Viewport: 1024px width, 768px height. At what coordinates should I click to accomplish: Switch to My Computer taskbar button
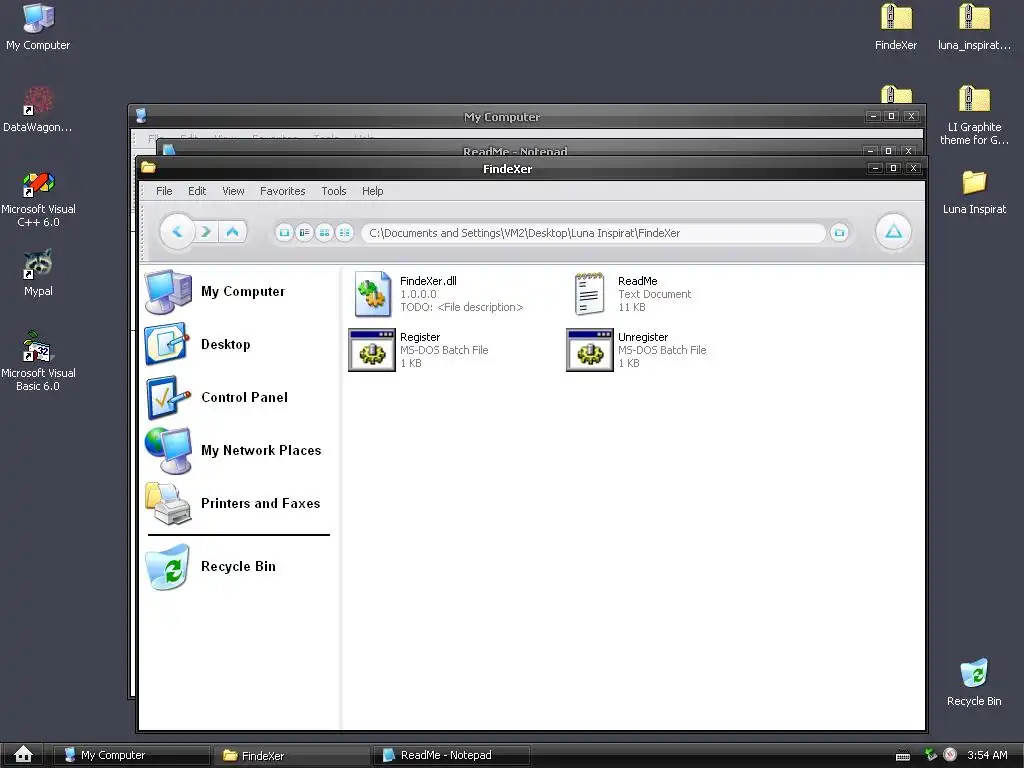click(x=131, y=755)
